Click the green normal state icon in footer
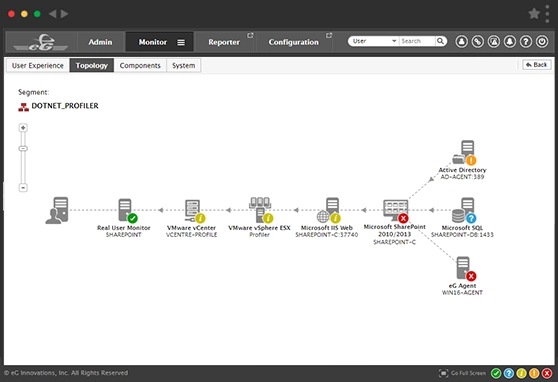Screen dimensions: 558x382 [496, 373]
